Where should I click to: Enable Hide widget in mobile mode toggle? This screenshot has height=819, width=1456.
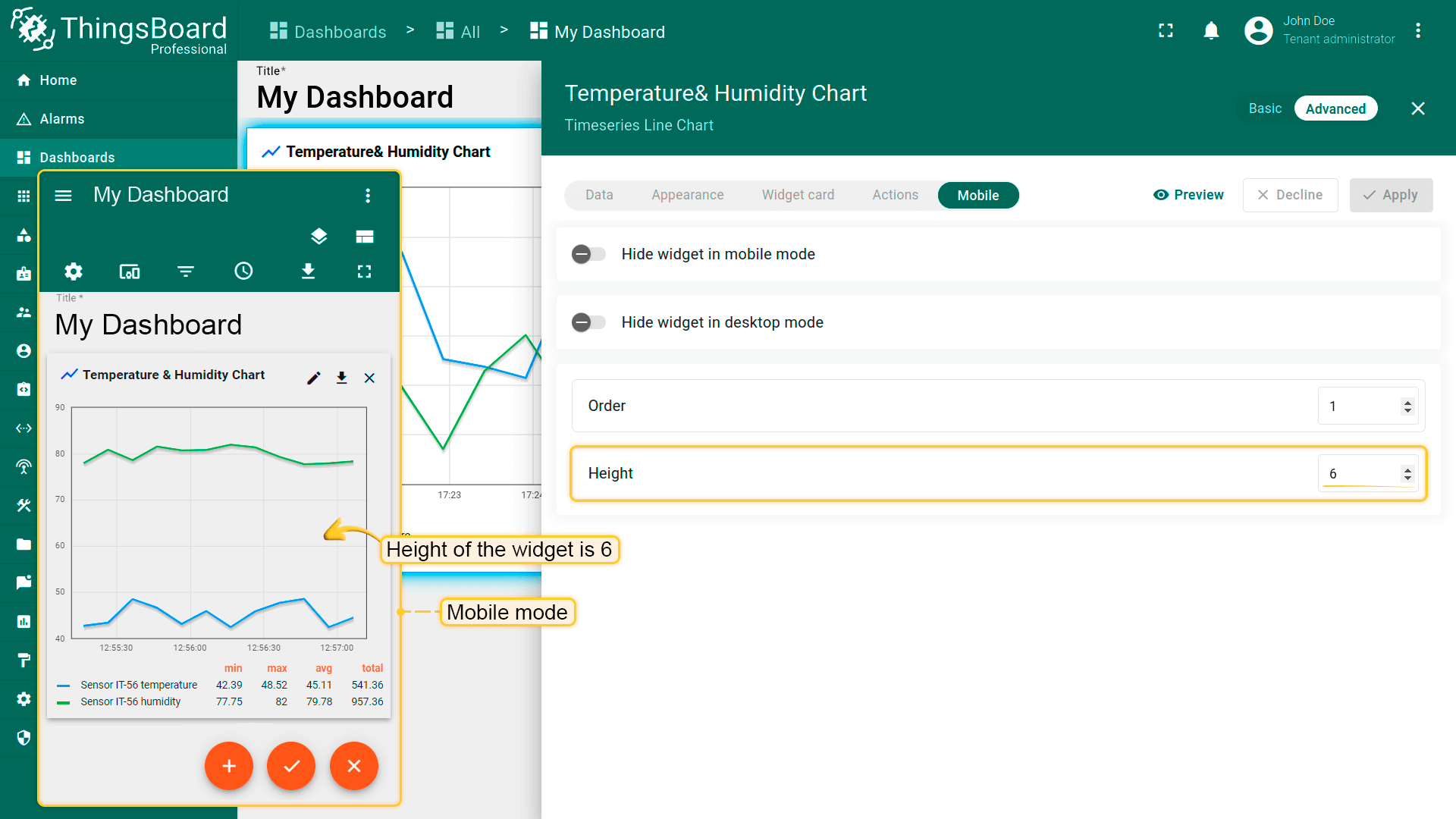588,254
